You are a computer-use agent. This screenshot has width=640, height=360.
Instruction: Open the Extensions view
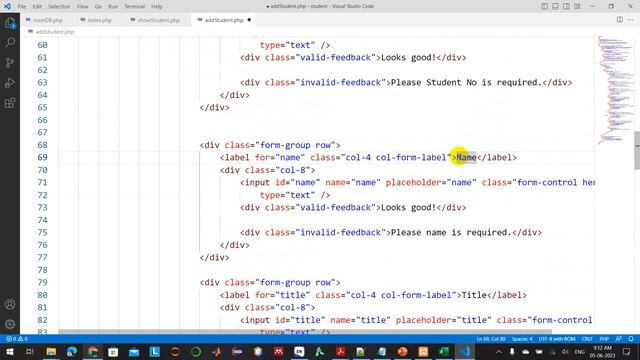click(x=10, y=102)
